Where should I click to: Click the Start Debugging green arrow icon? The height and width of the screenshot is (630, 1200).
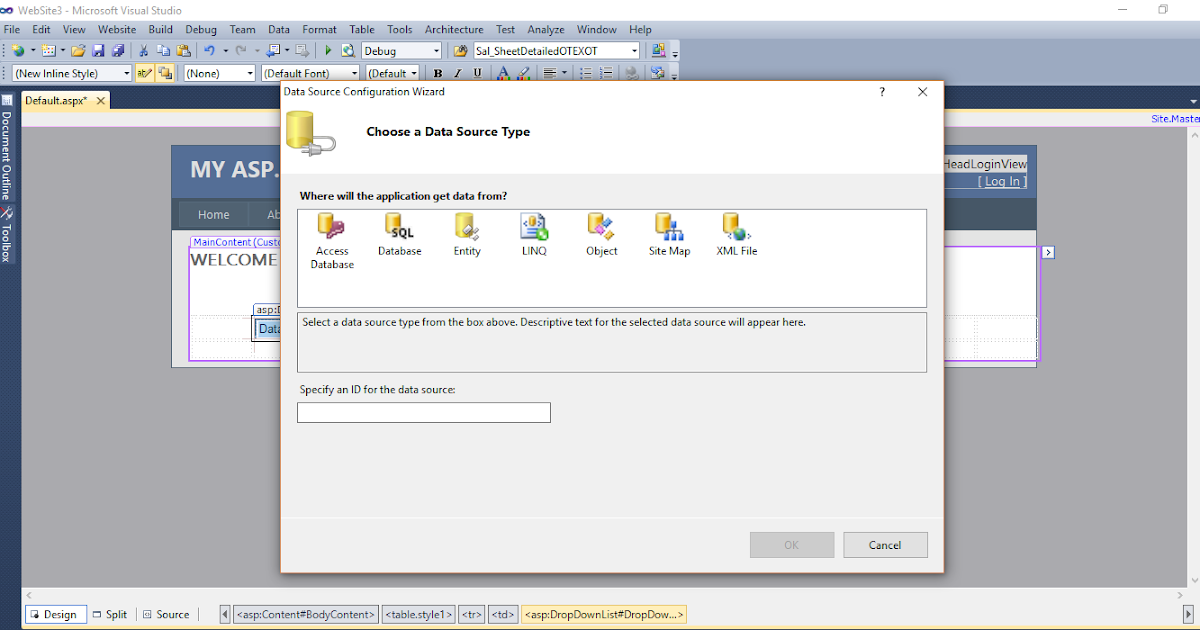pos(328,49)
